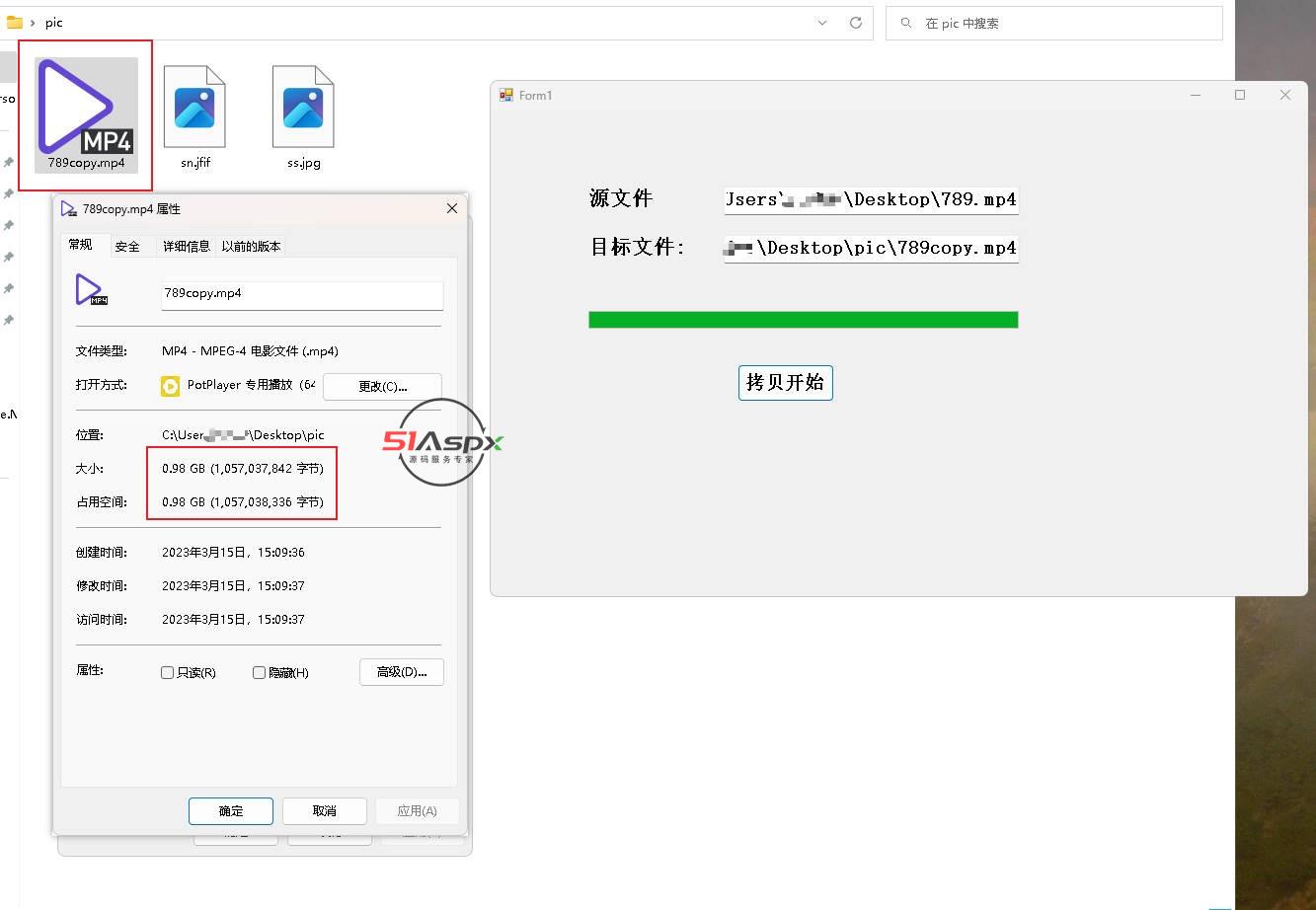Viewport: 1316px width, 910px height.
Task: Cancel properties with 取消 button
Action: (x=325, y=811)
